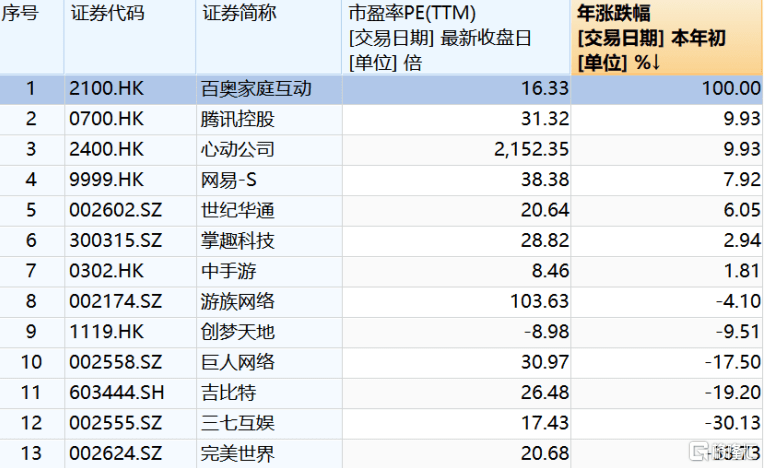
Task: Select stock code 002174.SZ
Action: click(115, 301)
